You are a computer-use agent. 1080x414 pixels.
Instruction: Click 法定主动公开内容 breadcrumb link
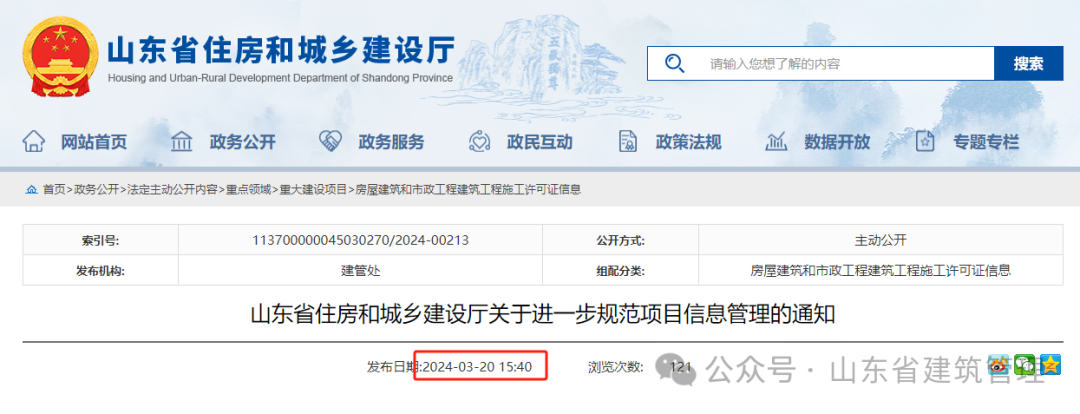tap(172, 189)
